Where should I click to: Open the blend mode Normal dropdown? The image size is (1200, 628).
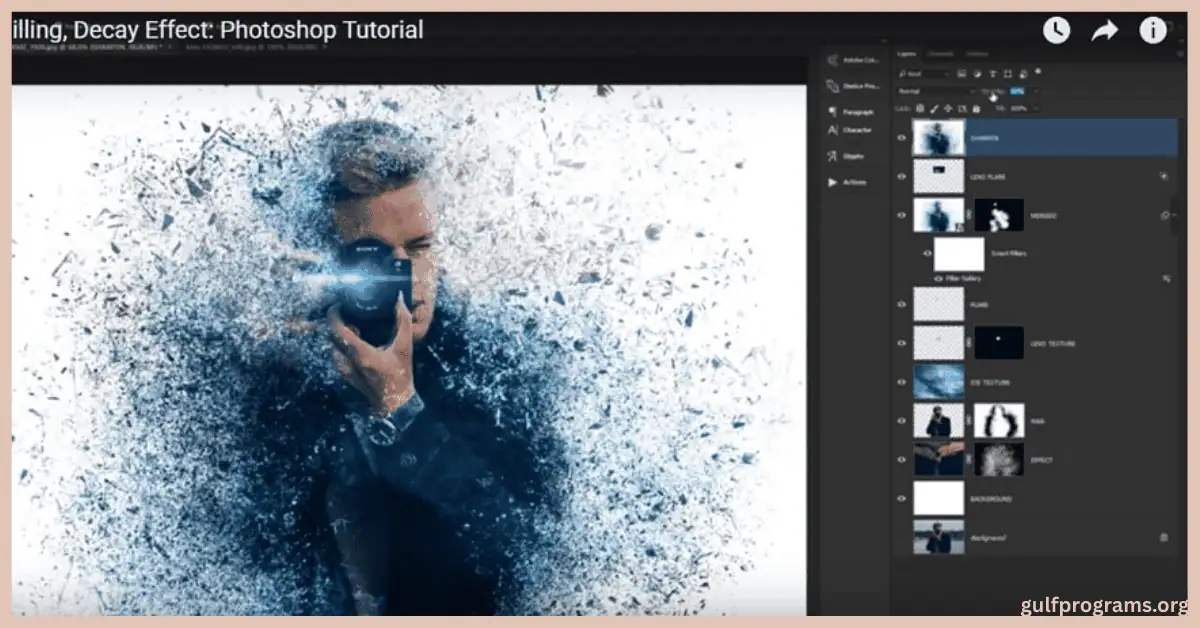coord(936,91)
